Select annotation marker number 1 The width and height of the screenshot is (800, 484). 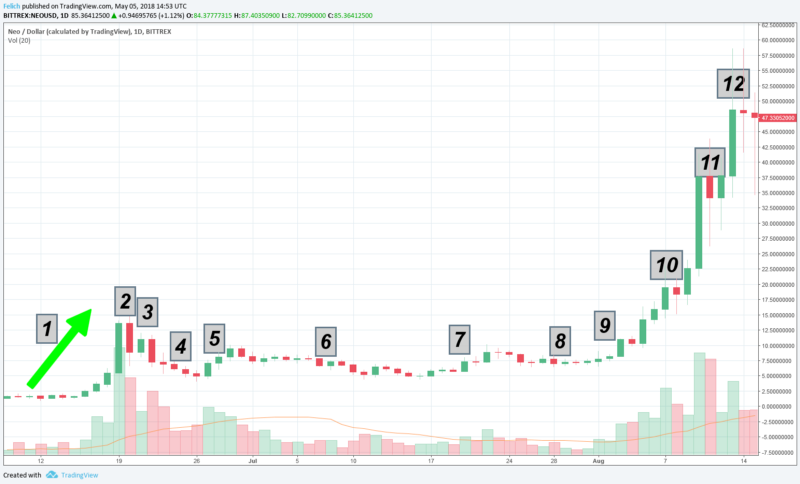pyautogui.click(x=46, y=326)
